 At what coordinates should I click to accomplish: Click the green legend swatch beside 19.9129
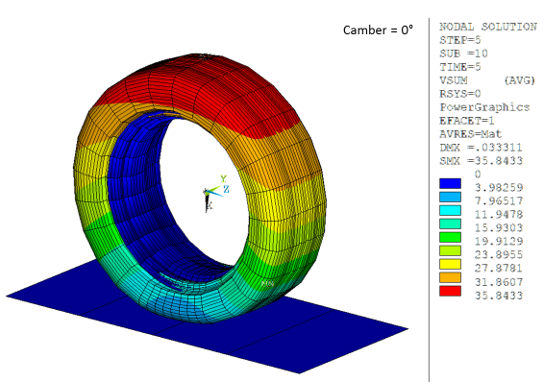click(x=450, y=237)
